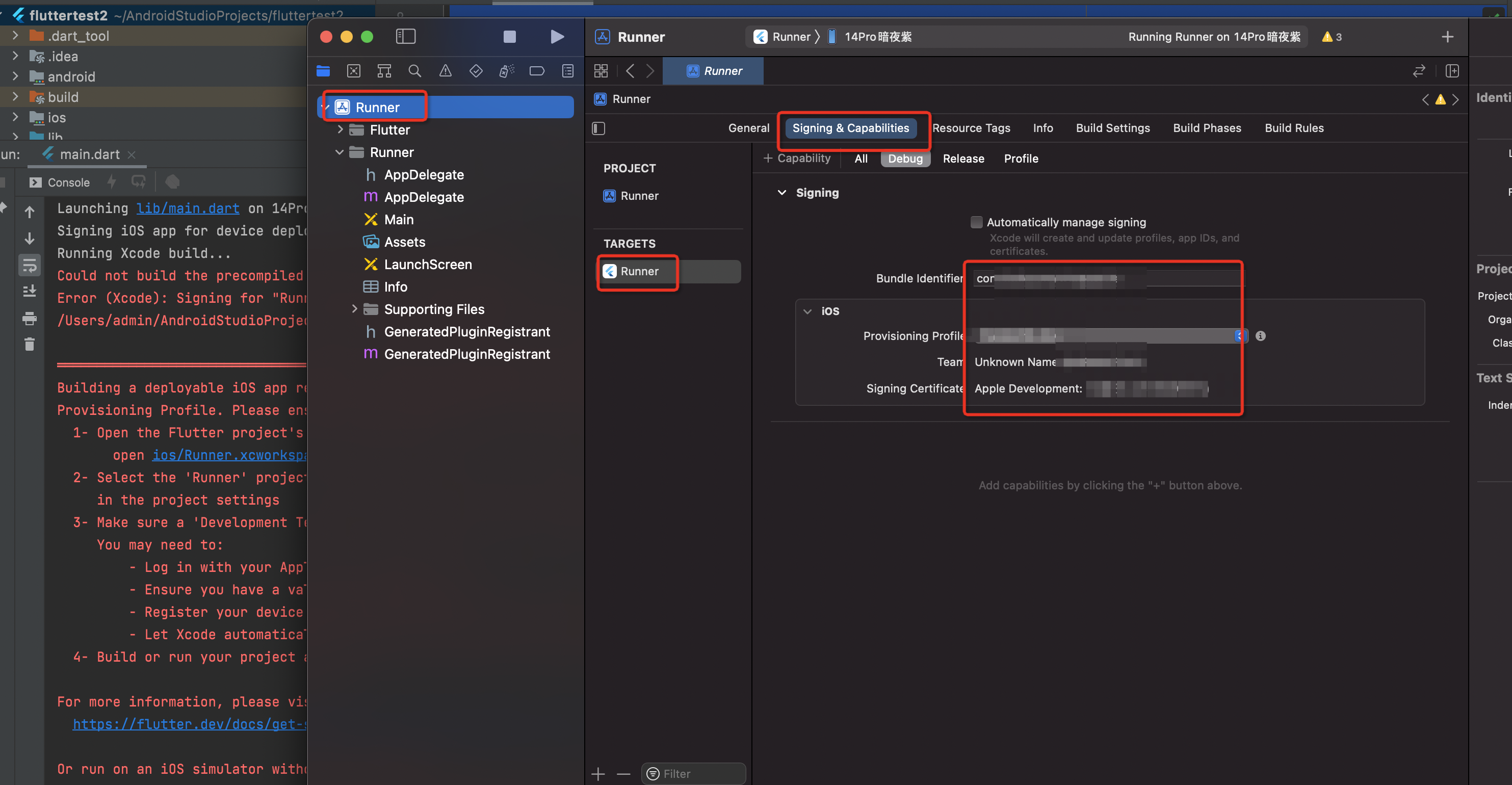Collapse the Runner folder in navigator
Screen dimensions: 1512x785
click(x=340, y=152)
